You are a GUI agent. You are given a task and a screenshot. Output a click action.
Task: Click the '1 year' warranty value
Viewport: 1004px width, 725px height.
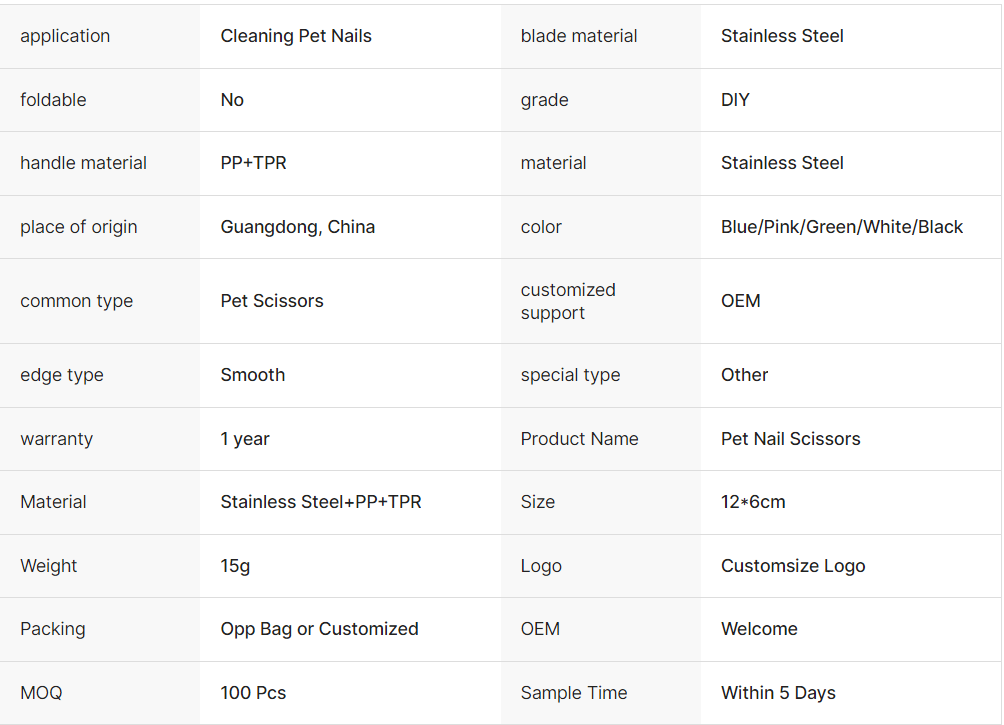tap(245, 439)
